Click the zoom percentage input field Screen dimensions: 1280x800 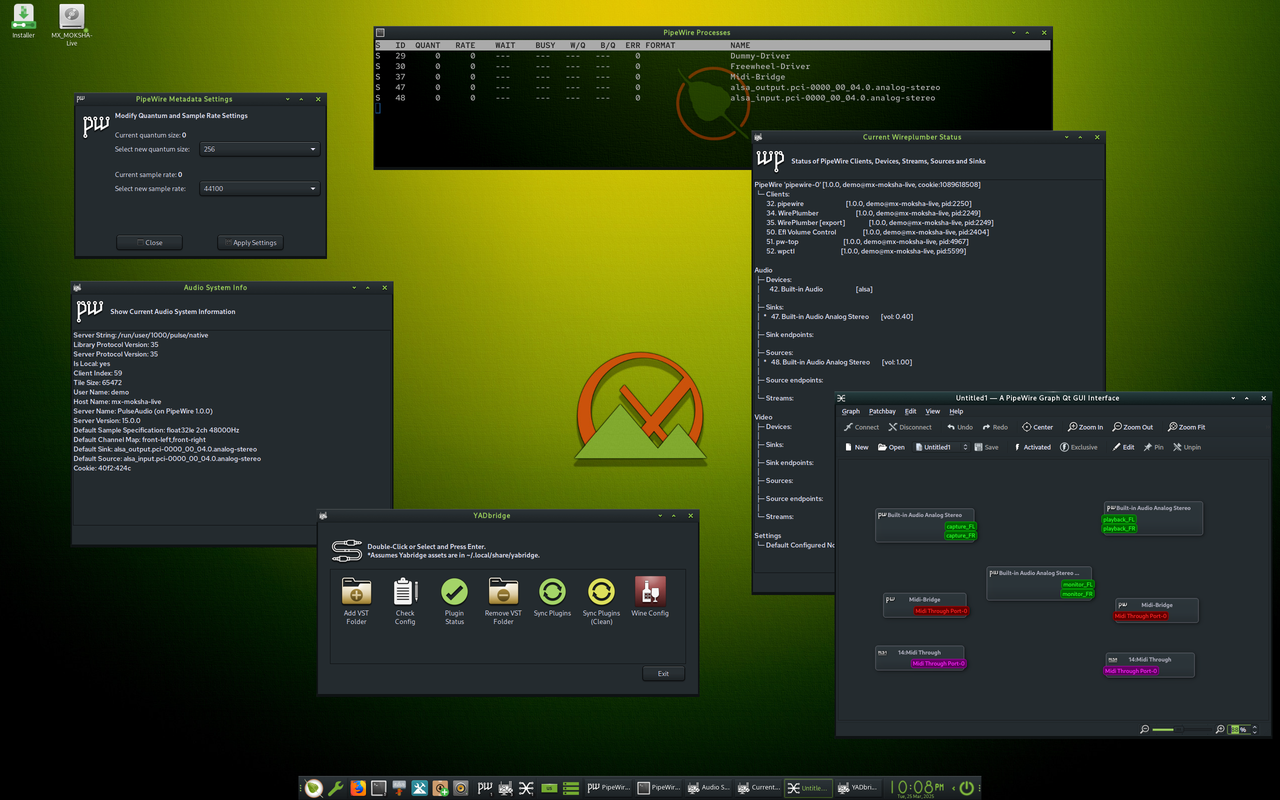(x=1239, y=729)
